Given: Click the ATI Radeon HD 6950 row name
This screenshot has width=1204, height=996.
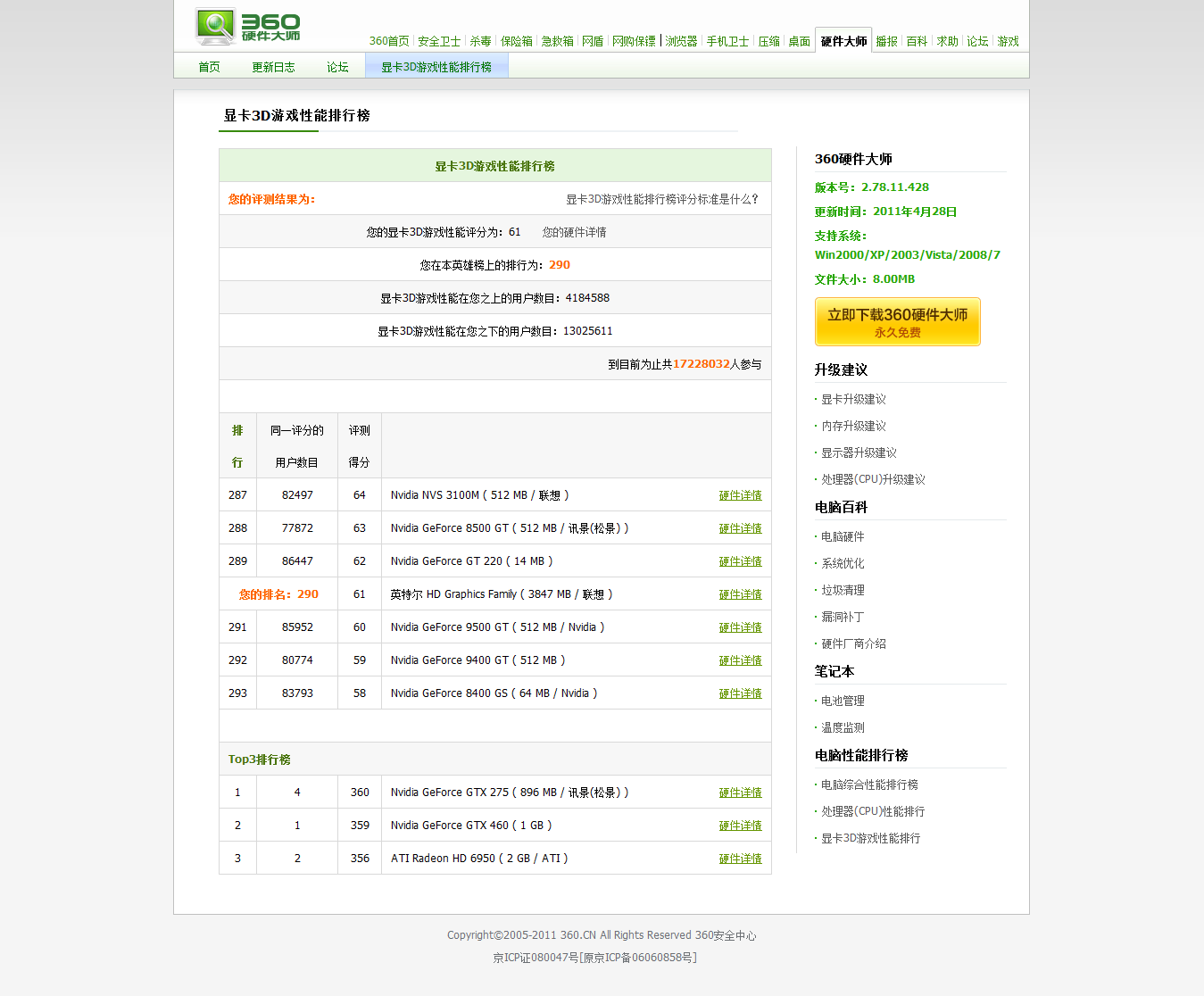Looking at the screenshot, I should (479, 859).
